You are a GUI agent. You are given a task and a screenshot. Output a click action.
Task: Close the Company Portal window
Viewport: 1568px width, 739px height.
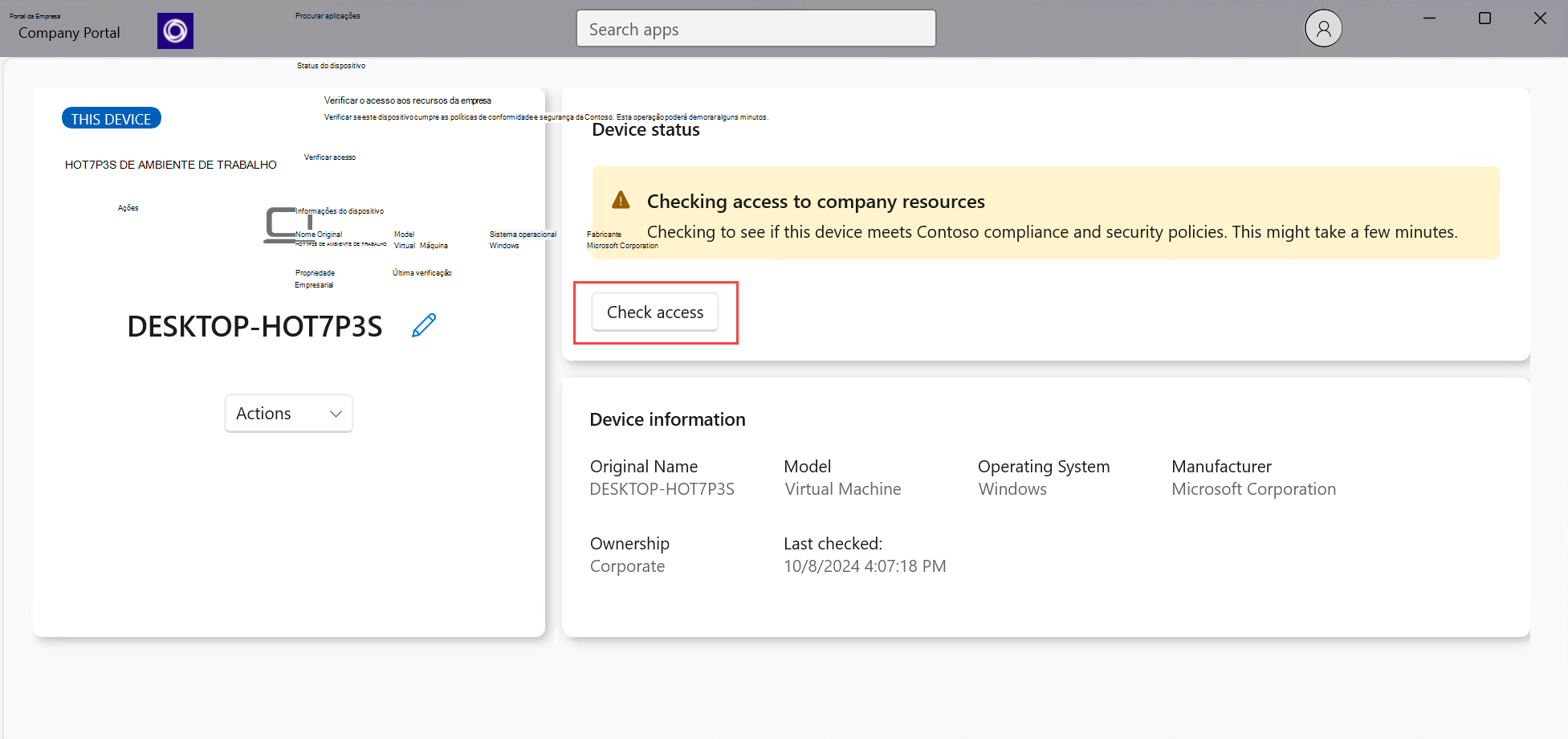click(x=1540, y=18)
